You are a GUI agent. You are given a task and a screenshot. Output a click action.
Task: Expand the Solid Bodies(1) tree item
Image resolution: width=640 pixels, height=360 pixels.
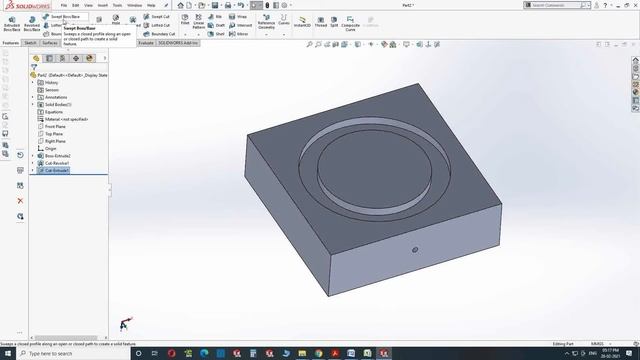[33, 104]
